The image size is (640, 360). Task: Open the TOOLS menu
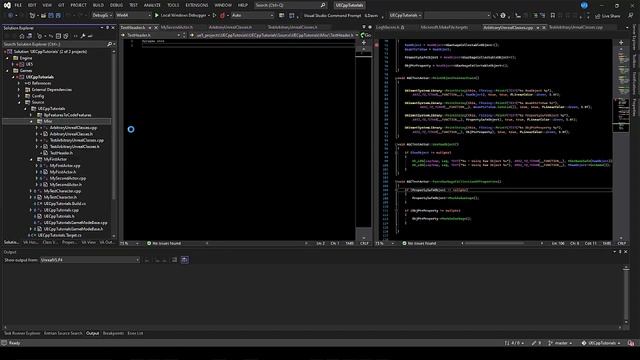point(173,5)
